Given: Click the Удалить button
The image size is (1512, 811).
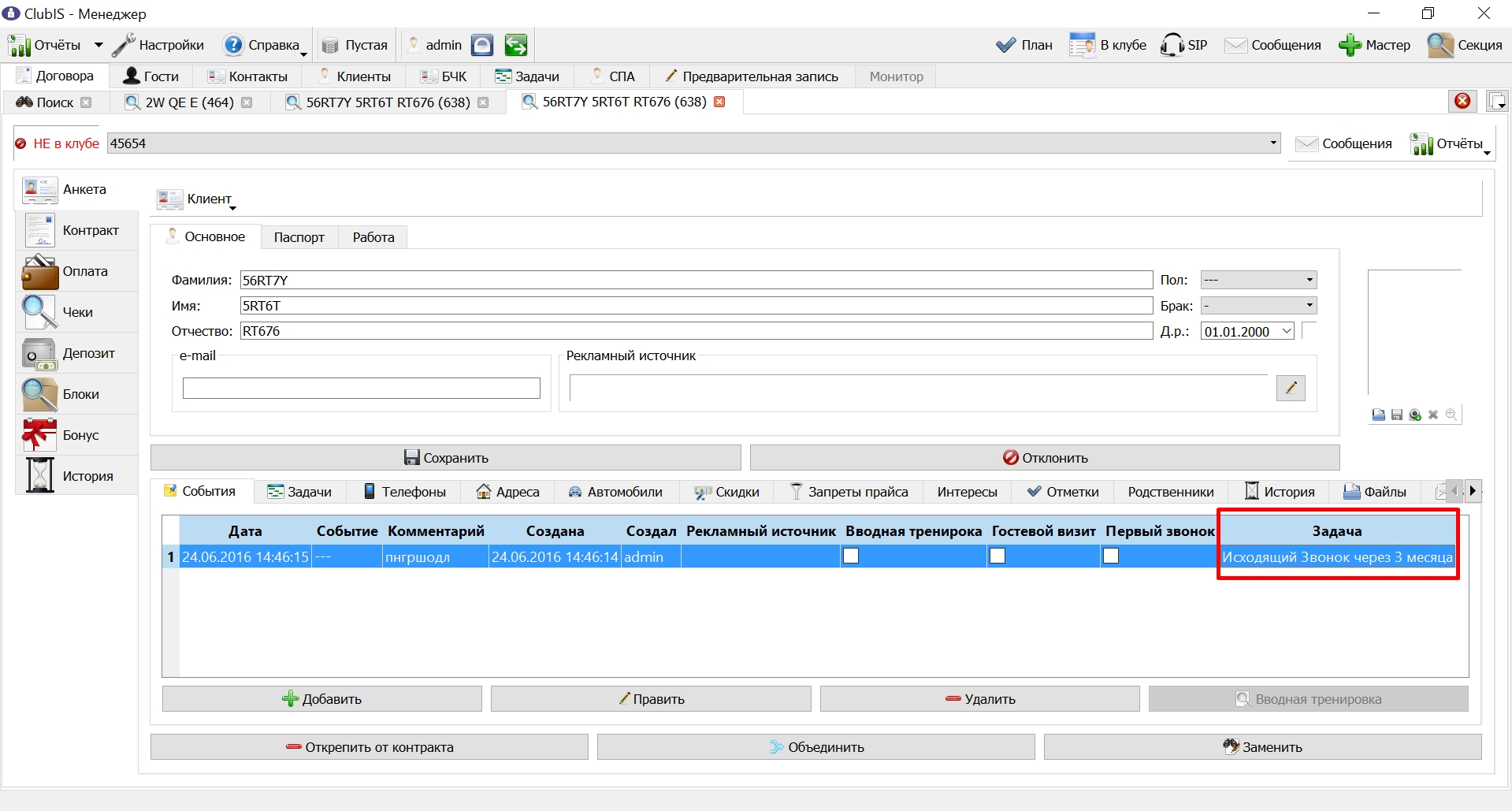Looking at the screenshot, I should [980, 699].
